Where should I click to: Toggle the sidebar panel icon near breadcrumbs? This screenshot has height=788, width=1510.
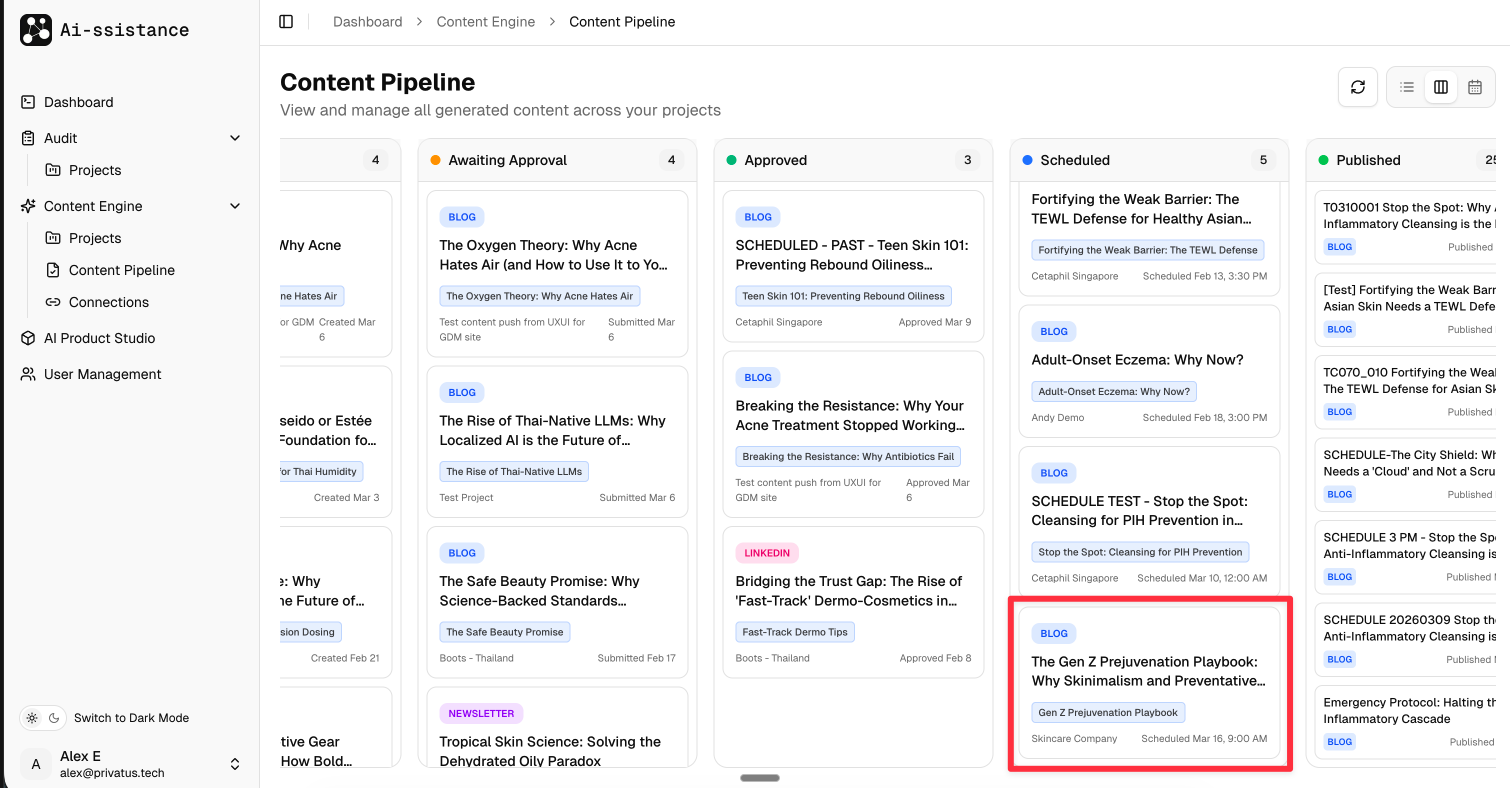(x=286, y=21)
